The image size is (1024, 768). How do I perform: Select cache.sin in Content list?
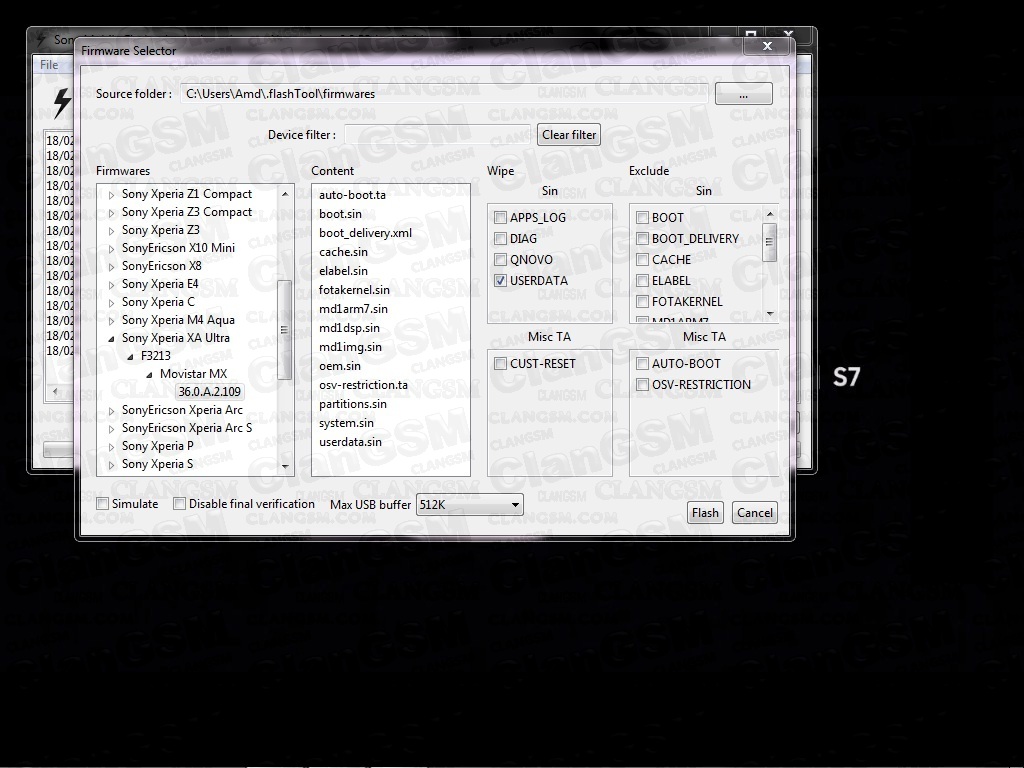point(343,251)
